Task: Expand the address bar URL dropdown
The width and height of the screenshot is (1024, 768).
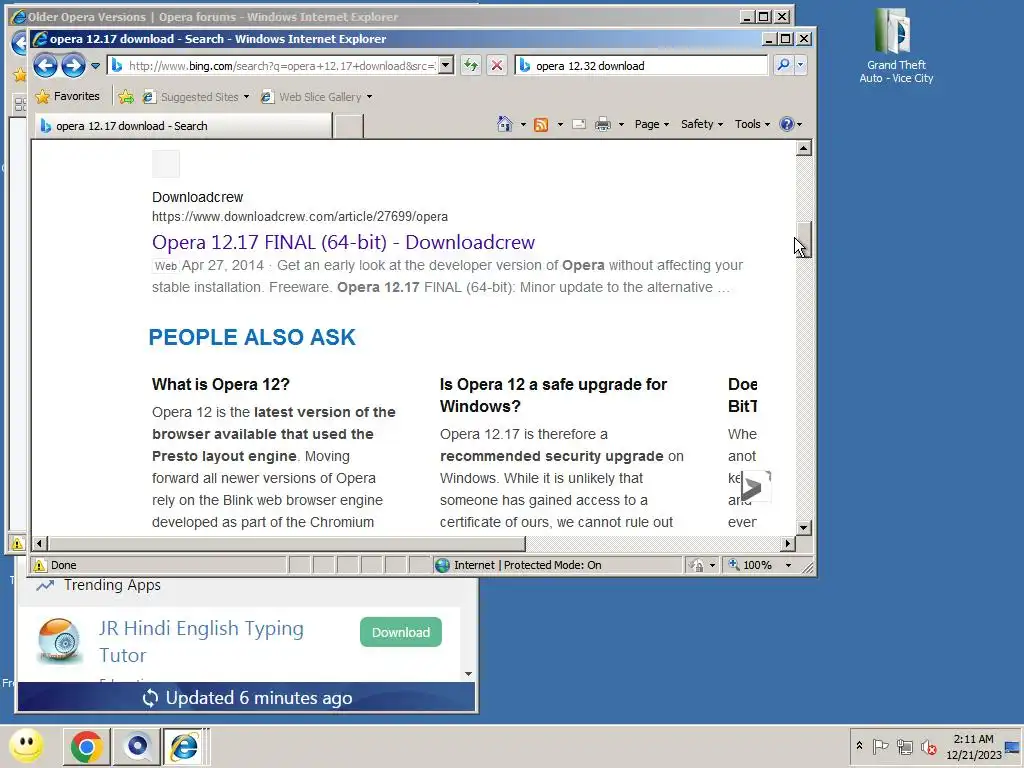Action: point(446,65)
